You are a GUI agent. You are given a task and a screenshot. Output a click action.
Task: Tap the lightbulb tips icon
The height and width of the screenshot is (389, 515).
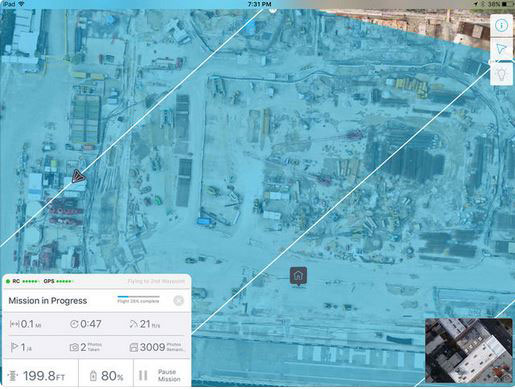[x=501, y=73]
